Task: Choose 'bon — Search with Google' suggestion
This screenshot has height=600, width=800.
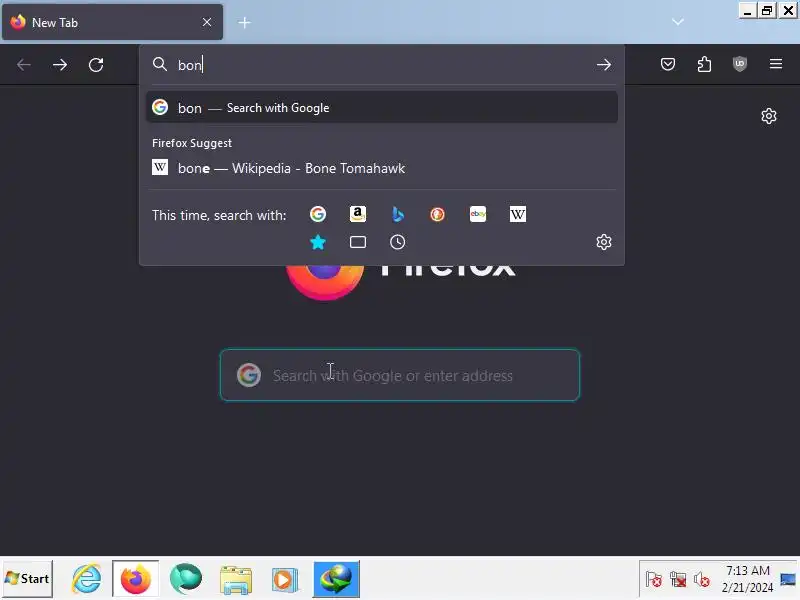Action: tap(382, 108)
